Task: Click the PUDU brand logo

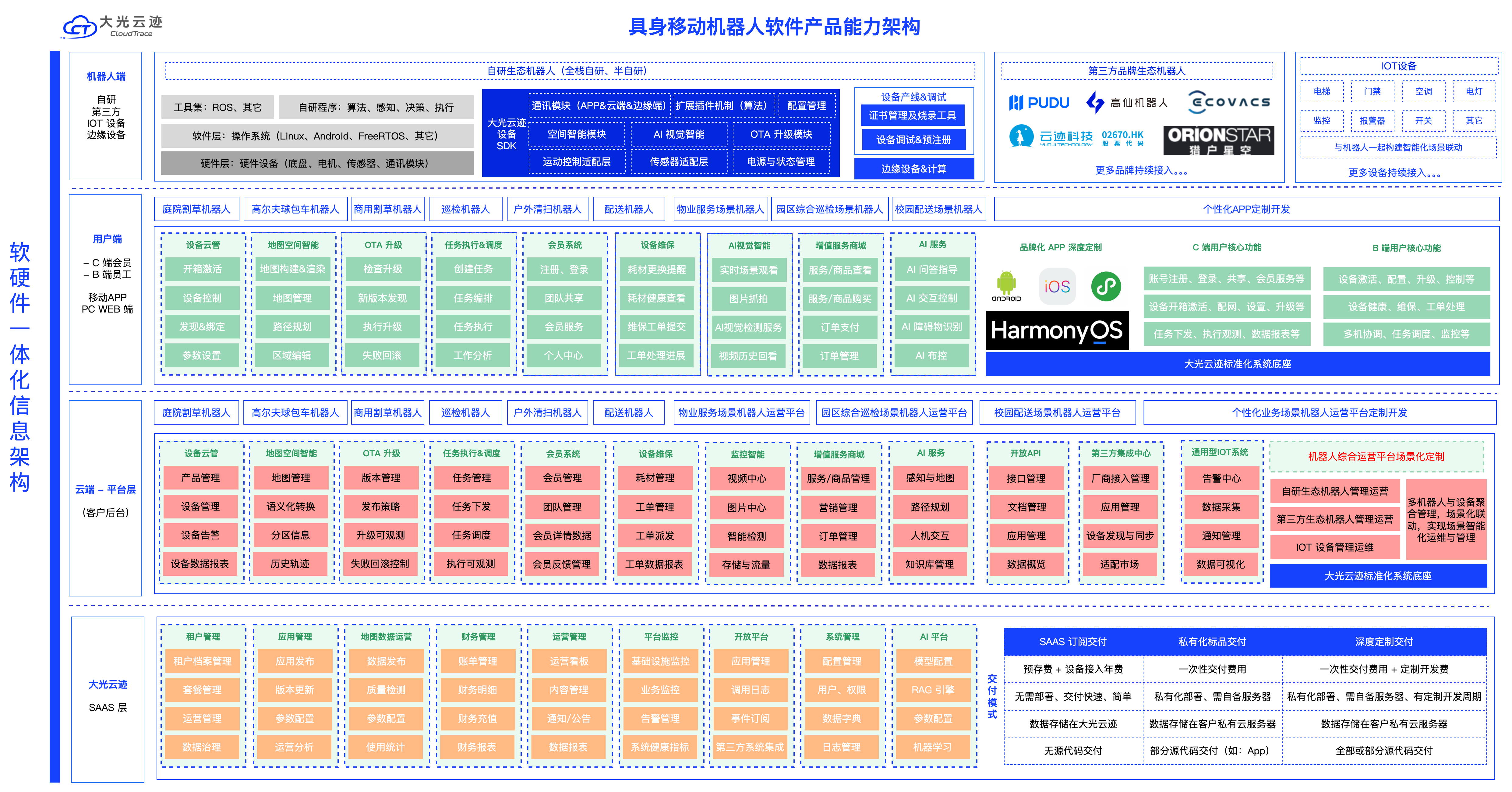Action: tap(1039, 103)
